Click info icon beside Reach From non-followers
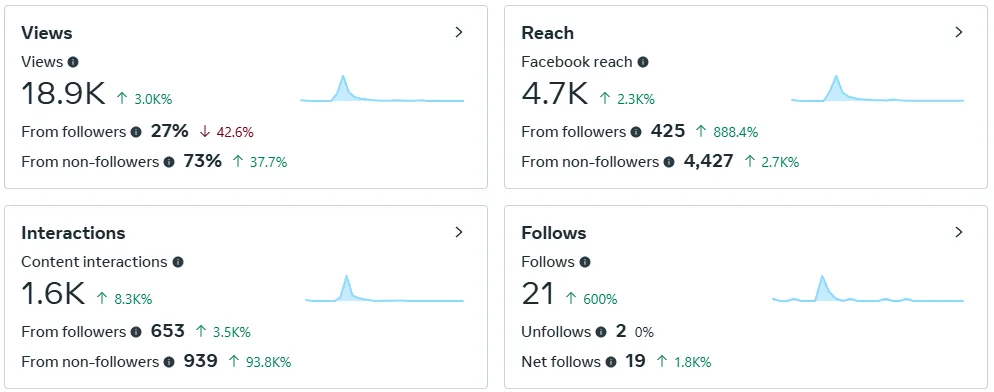Image resolution: width=994 pixels, height=392 pixels. pos(669,162)
